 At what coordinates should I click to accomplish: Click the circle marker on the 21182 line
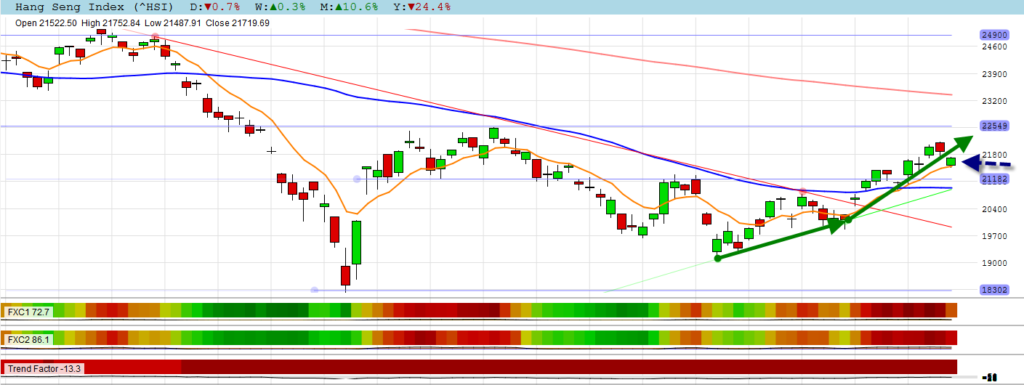coord(357,179)
